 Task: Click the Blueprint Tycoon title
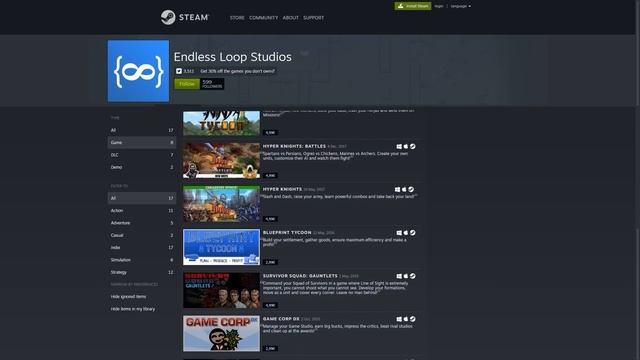(287, 233)
